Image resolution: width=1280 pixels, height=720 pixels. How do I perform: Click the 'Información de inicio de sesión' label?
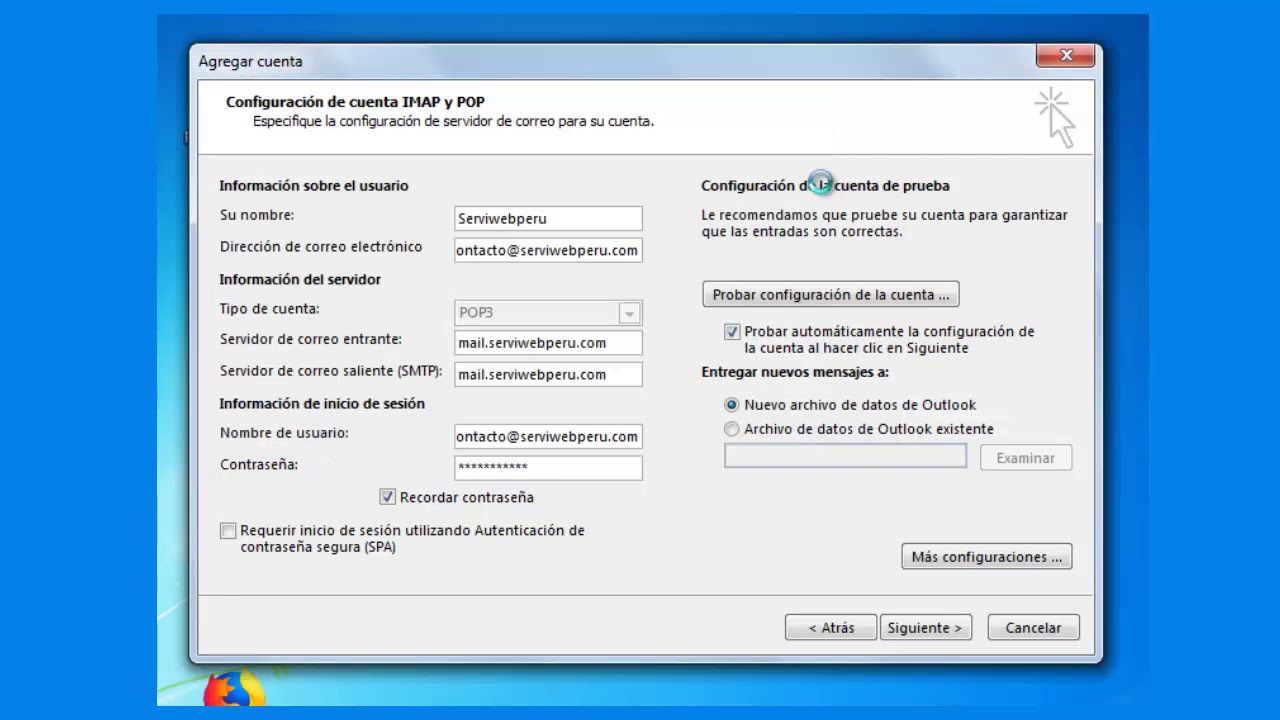tap(322, 404)
